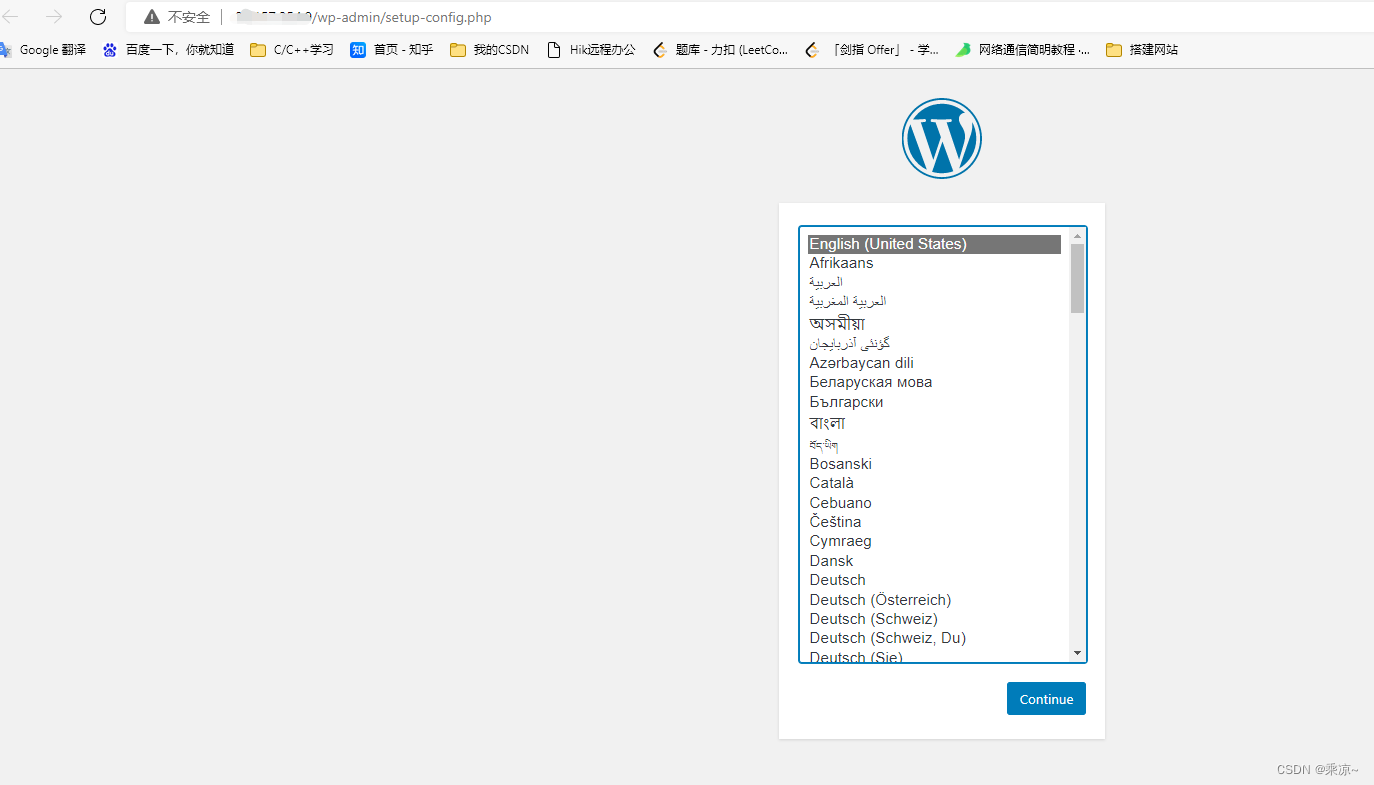Open the 搭建网站 bookmark folder
The image size is (1374, 785).
[1142, 49]
